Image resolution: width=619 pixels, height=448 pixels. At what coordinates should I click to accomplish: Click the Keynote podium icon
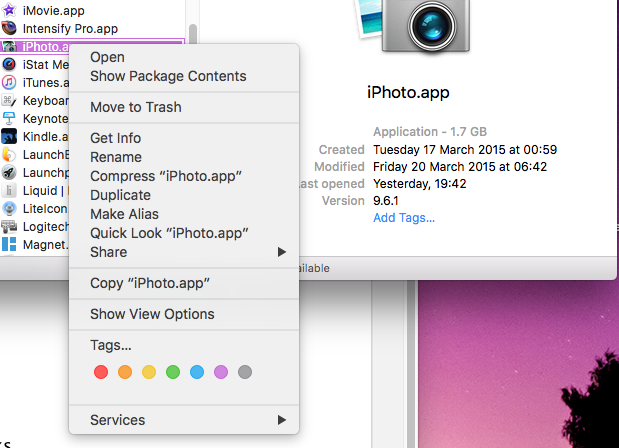coord(9,118)
